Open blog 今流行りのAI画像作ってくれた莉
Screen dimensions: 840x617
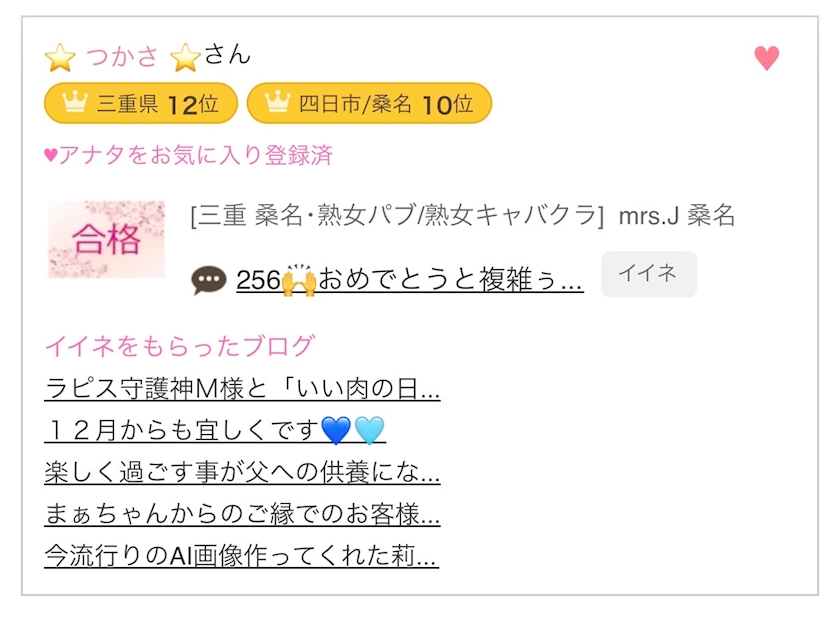(x=241, y=556)
